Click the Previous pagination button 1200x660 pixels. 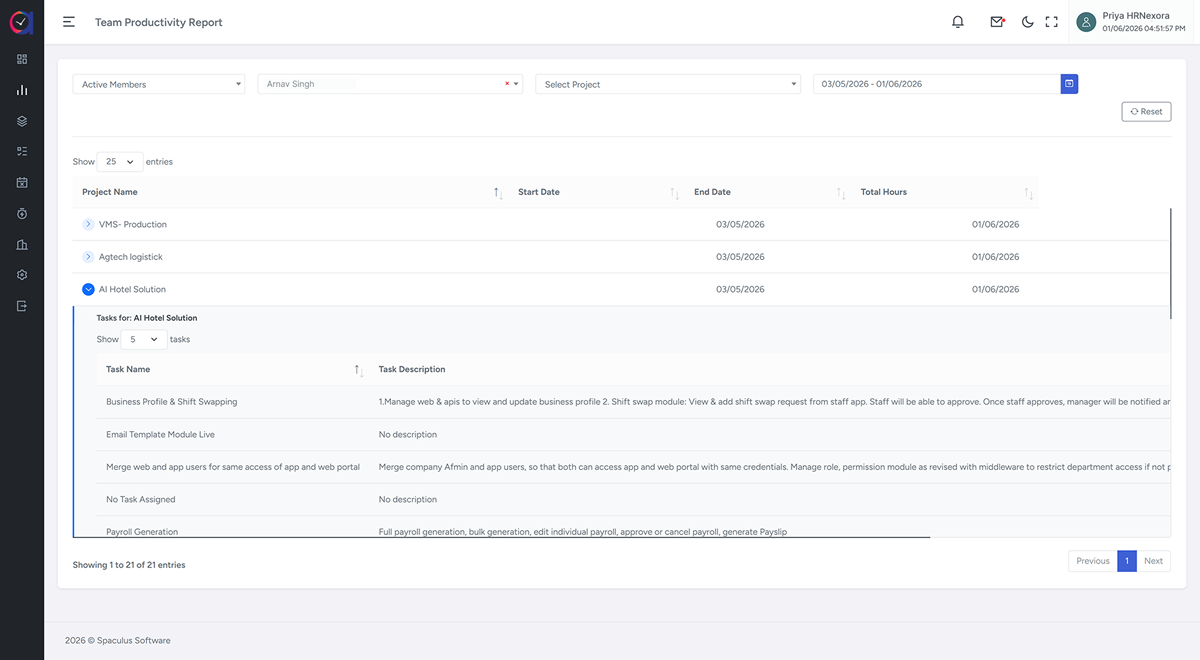[1092, 561]
